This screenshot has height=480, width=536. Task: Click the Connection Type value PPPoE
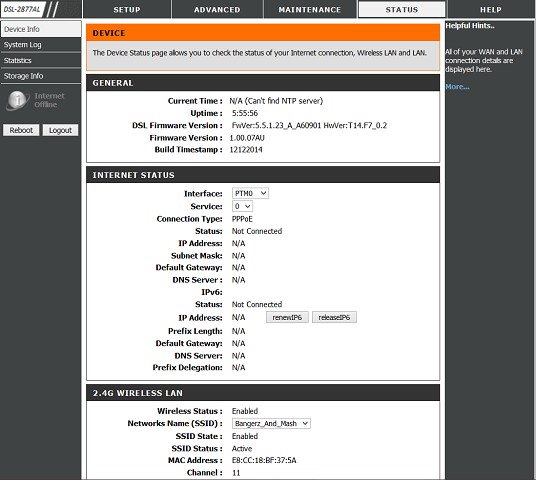(x=242, y=219)
